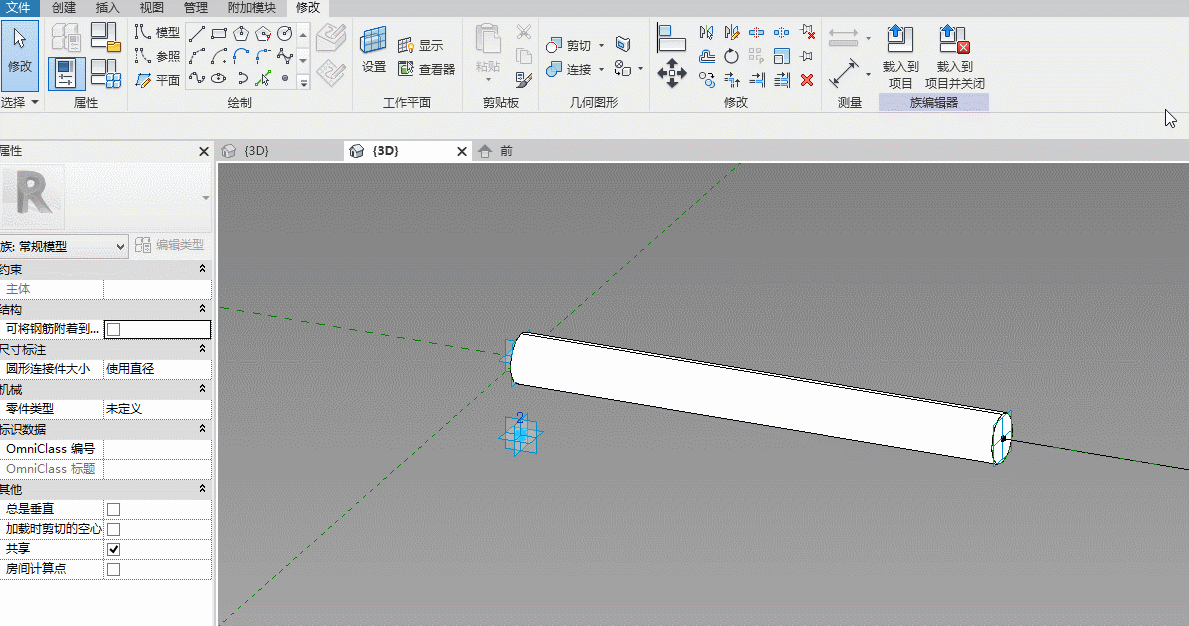Click the 参照 line button

[158, 56]
